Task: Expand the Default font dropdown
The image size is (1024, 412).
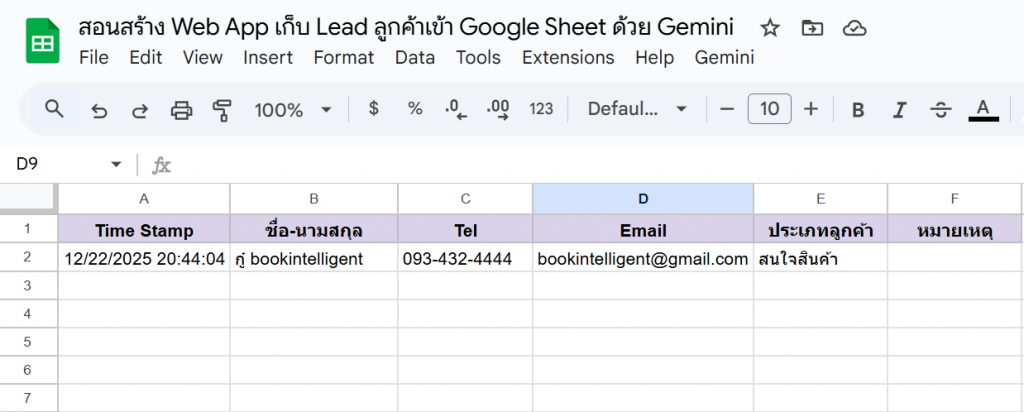Action: 638,110
